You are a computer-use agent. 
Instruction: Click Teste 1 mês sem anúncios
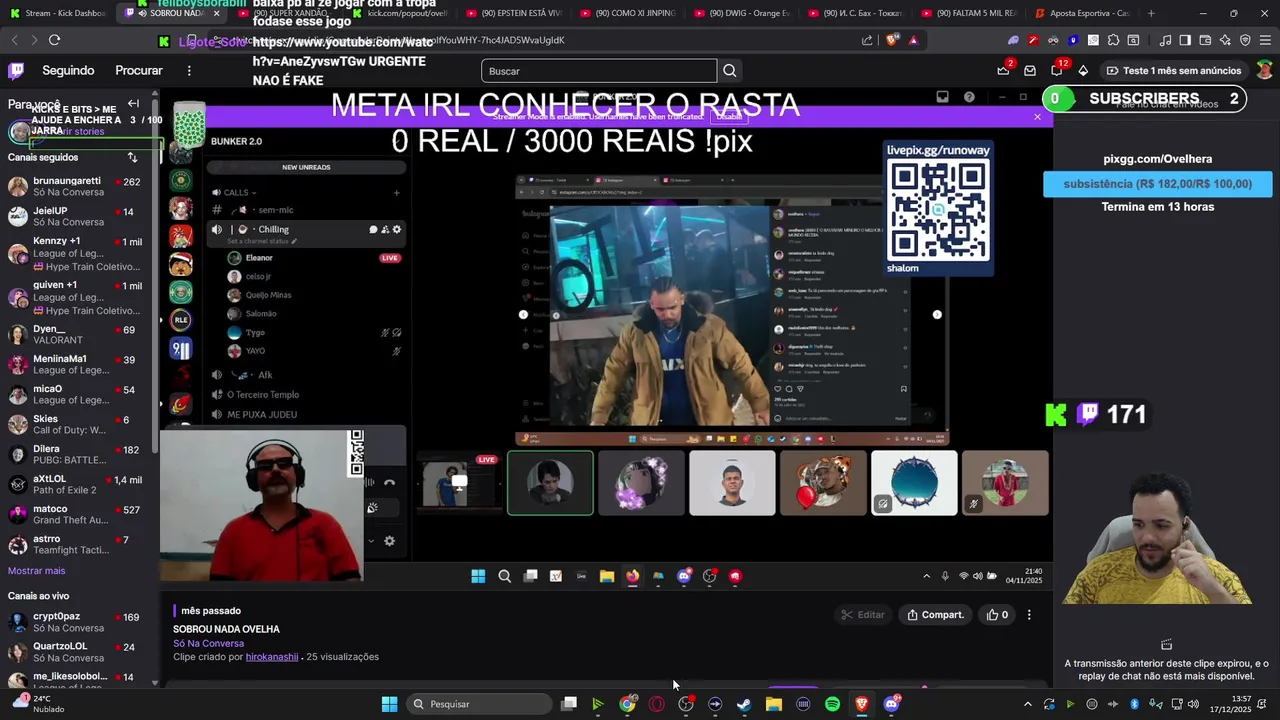(x=1173, y=71)
